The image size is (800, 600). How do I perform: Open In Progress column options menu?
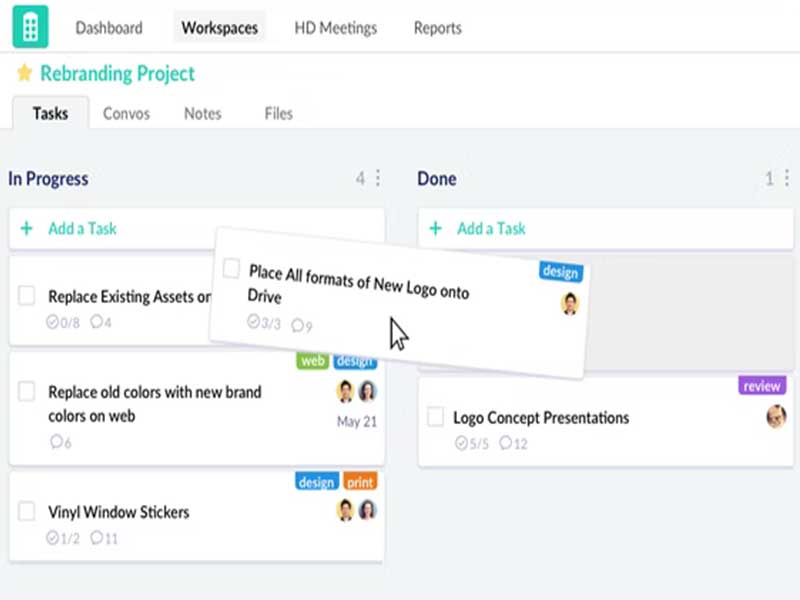tap(377, 178)
